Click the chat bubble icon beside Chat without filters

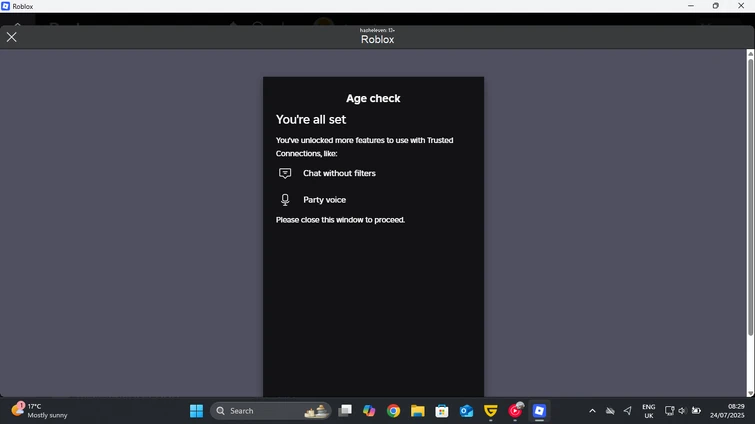pyautogui.click(x=285, y=173)
